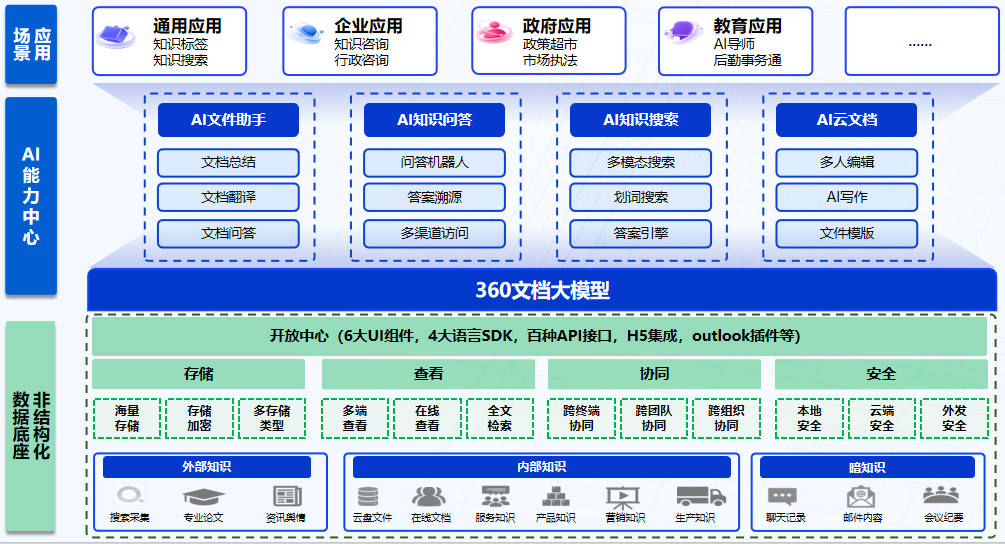Click the 海量存储 dashed box
This screenshot has height=544, width=1005.
127,418
